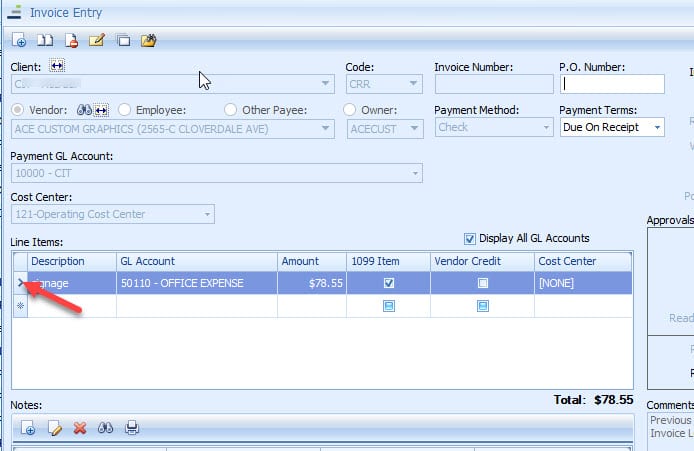
Task: Click the 50110 - OFFICE EXPENSE cell
Action: [x=197, y=283]
